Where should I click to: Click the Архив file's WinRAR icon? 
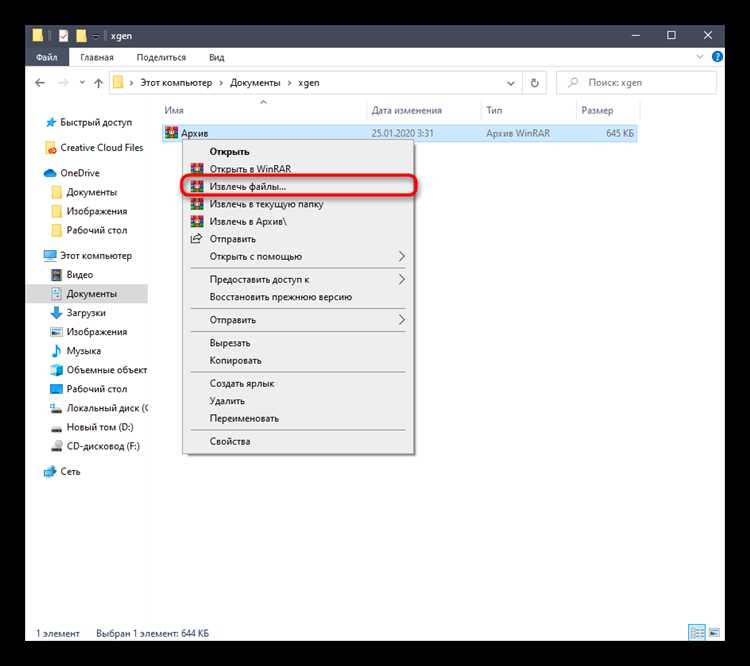coord(171,133)
